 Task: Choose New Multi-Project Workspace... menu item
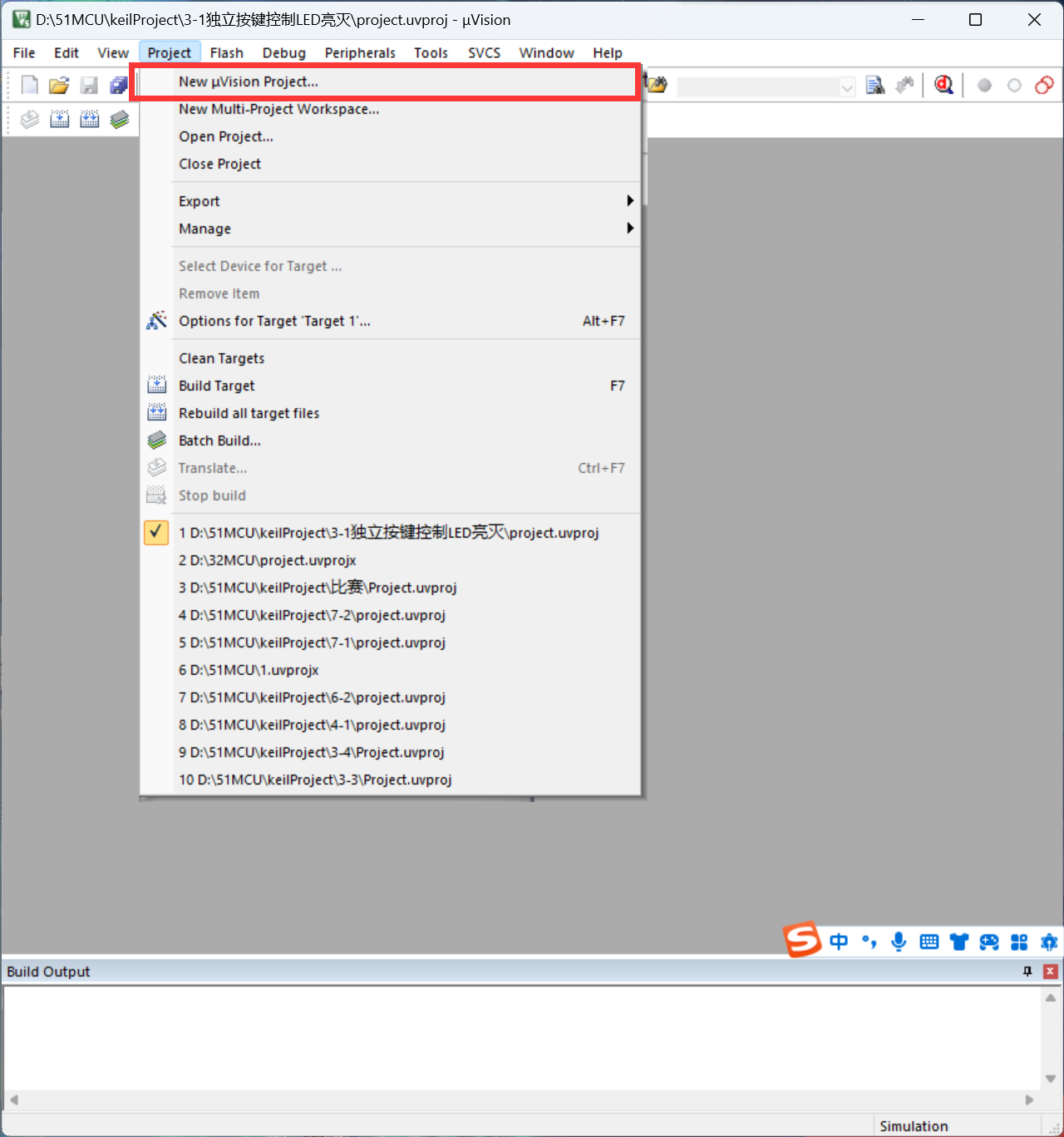coord(390,109)
